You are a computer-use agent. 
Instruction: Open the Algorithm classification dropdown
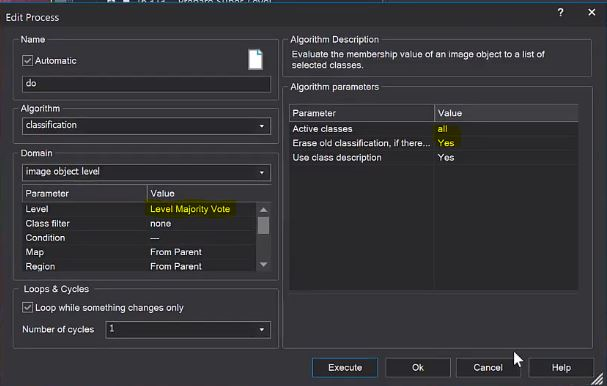point(146,125)
